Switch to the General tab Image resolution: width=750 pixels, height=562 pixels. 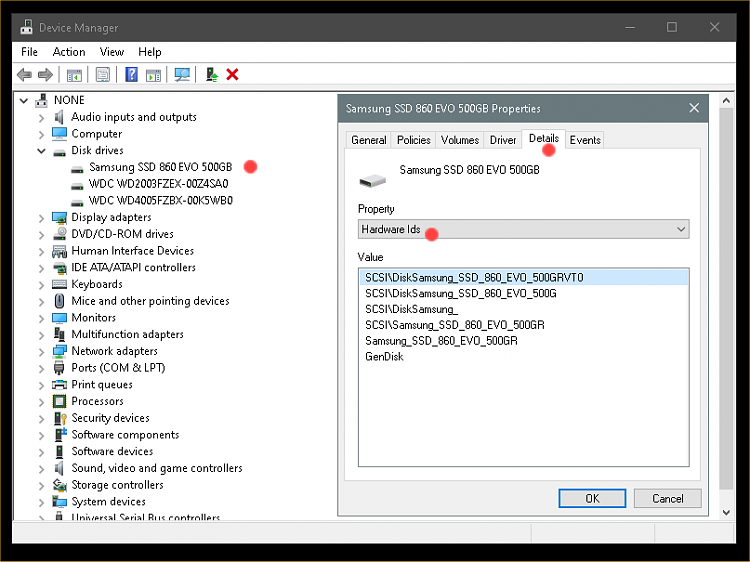pos(368,140)
